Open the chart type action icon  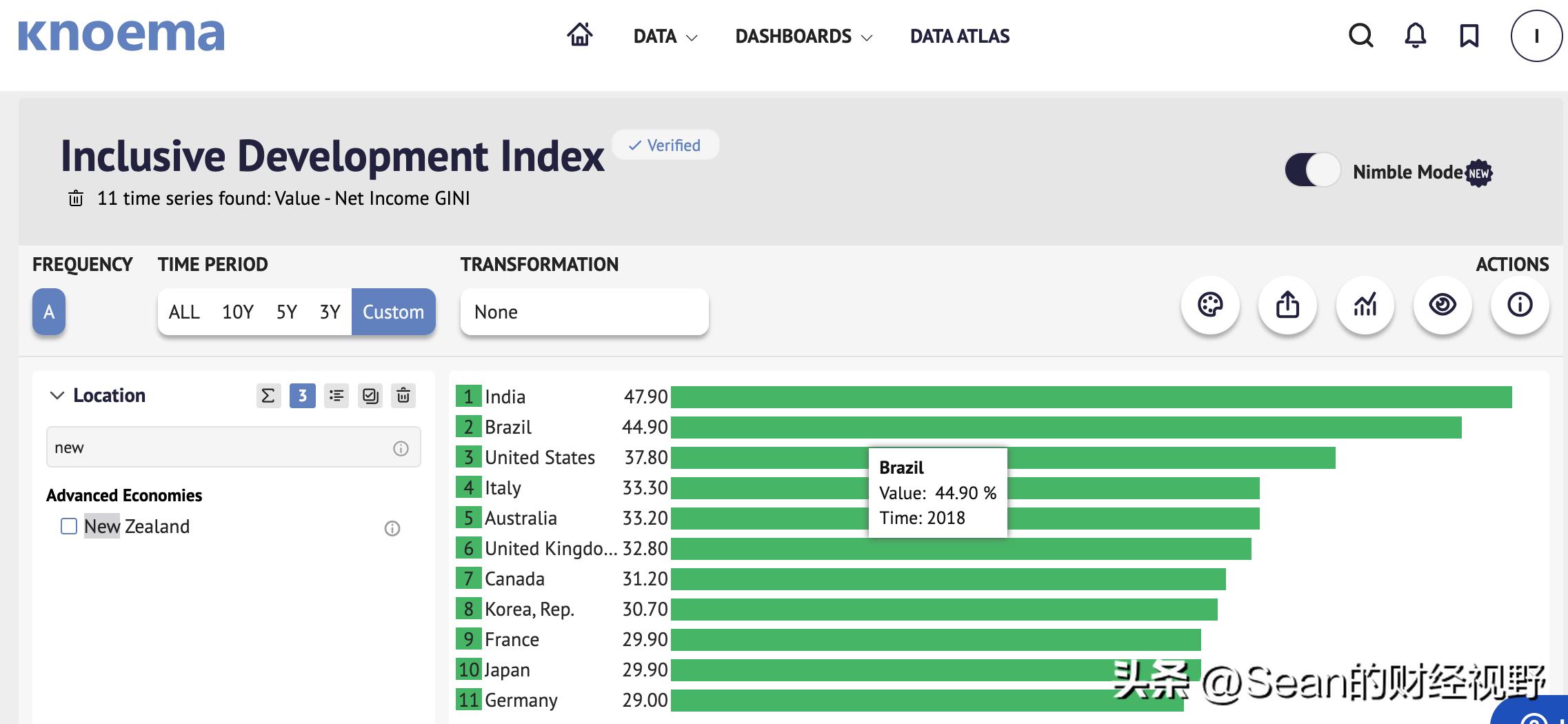1365,305
